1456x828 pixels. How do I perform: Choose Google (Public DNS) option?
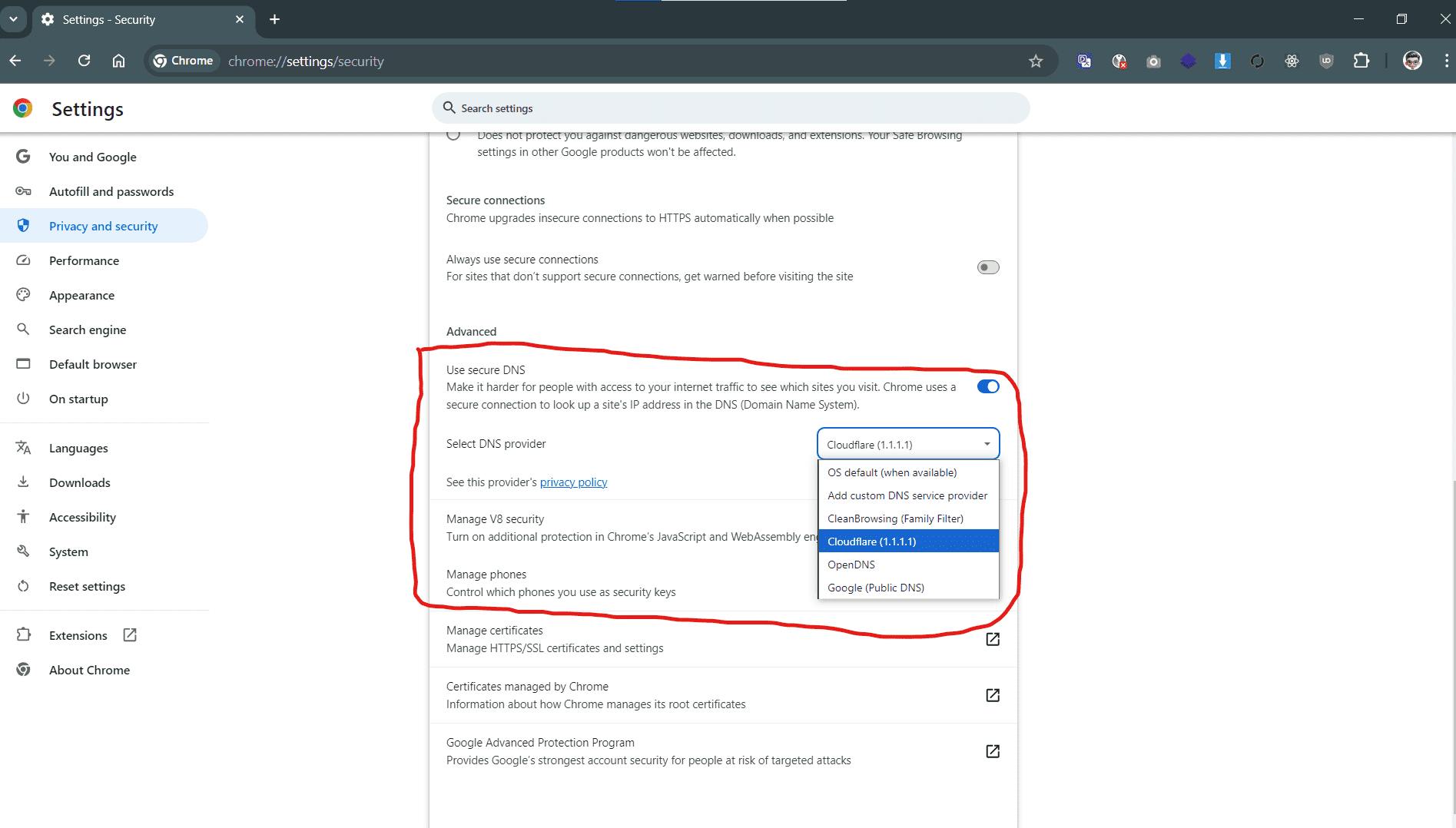[x=908, y=588]
